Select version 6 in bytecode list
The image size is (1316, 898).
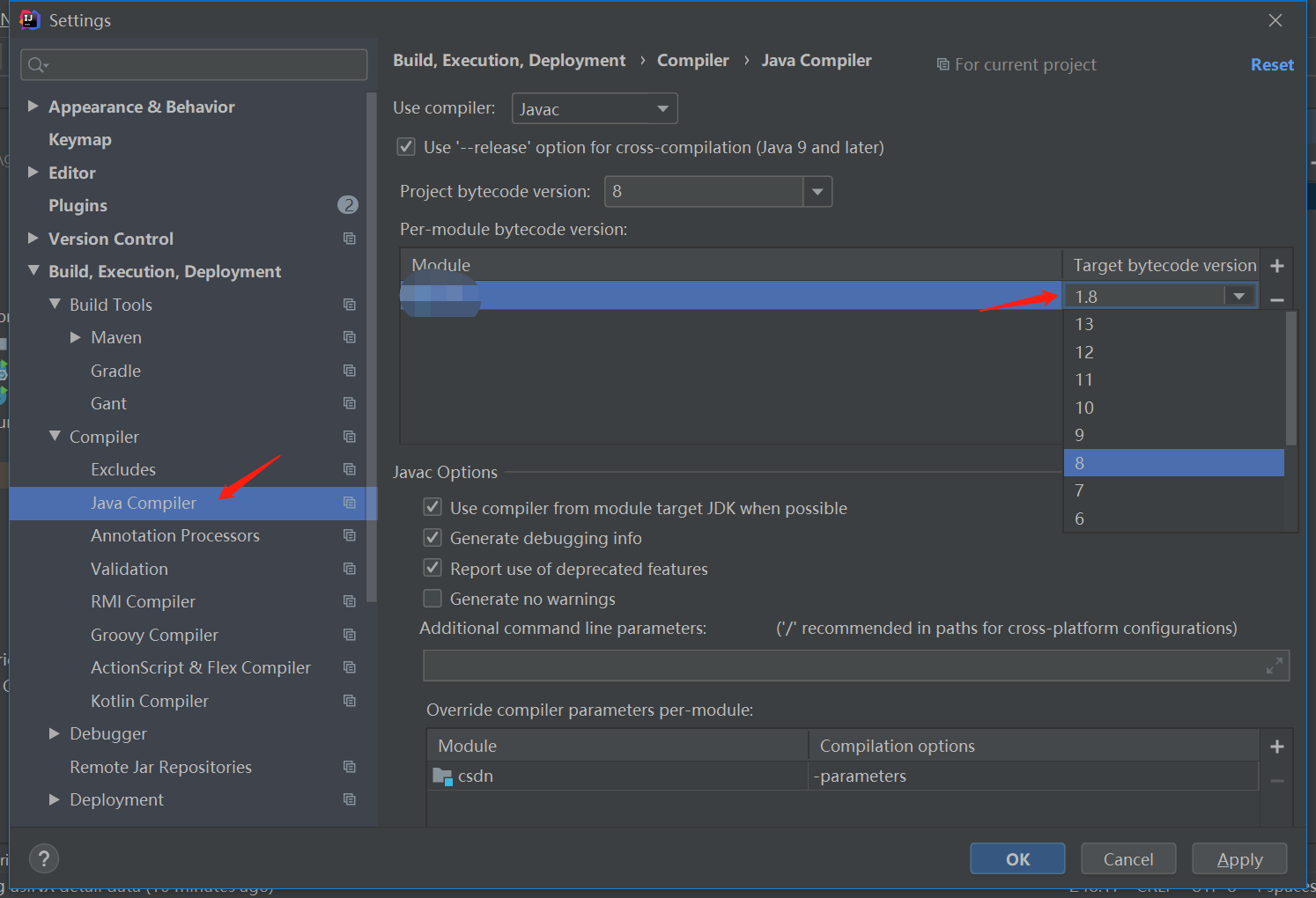1174,519
